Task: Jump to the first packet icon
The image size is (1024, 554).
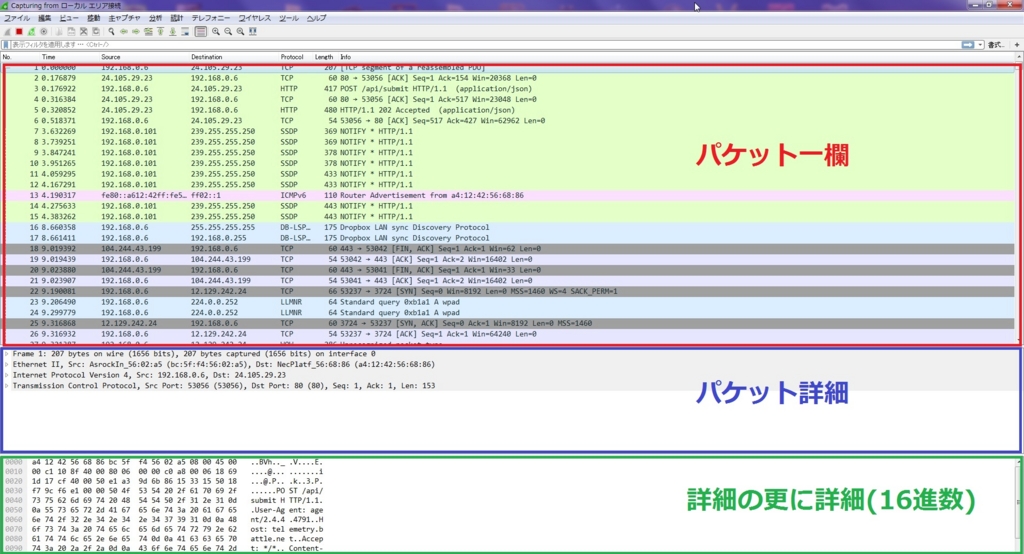Action: tap(160, 31)
